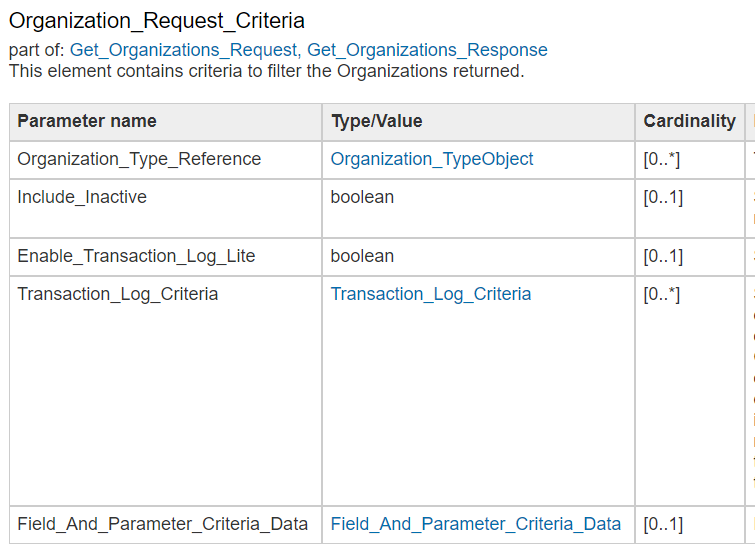Open the Get_Organizations_Response link
This screenshot has height=553, width=755.
(x=427, y=50)
